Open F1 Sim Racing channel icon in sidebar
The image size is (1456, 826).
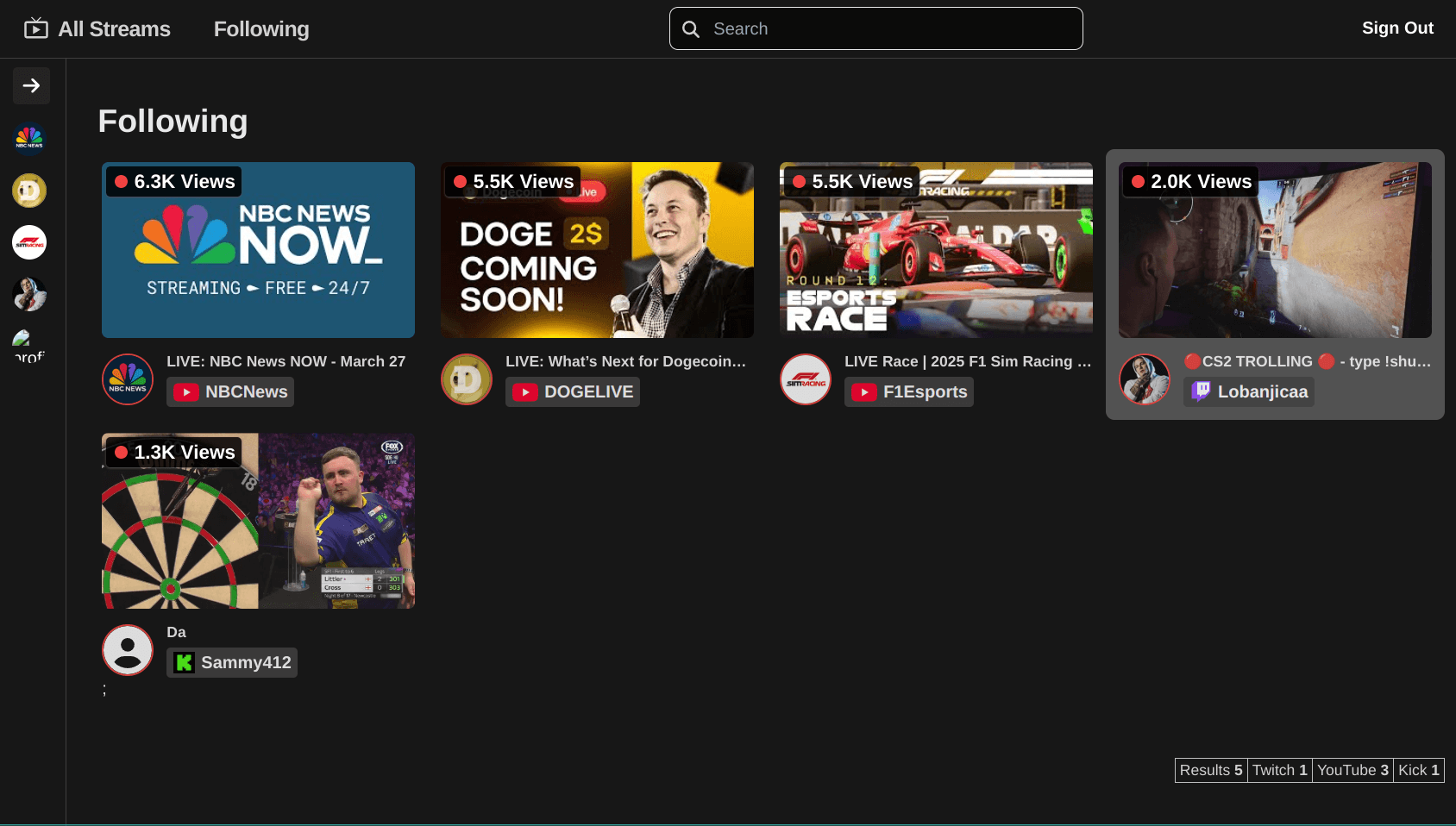pos(29,242)
